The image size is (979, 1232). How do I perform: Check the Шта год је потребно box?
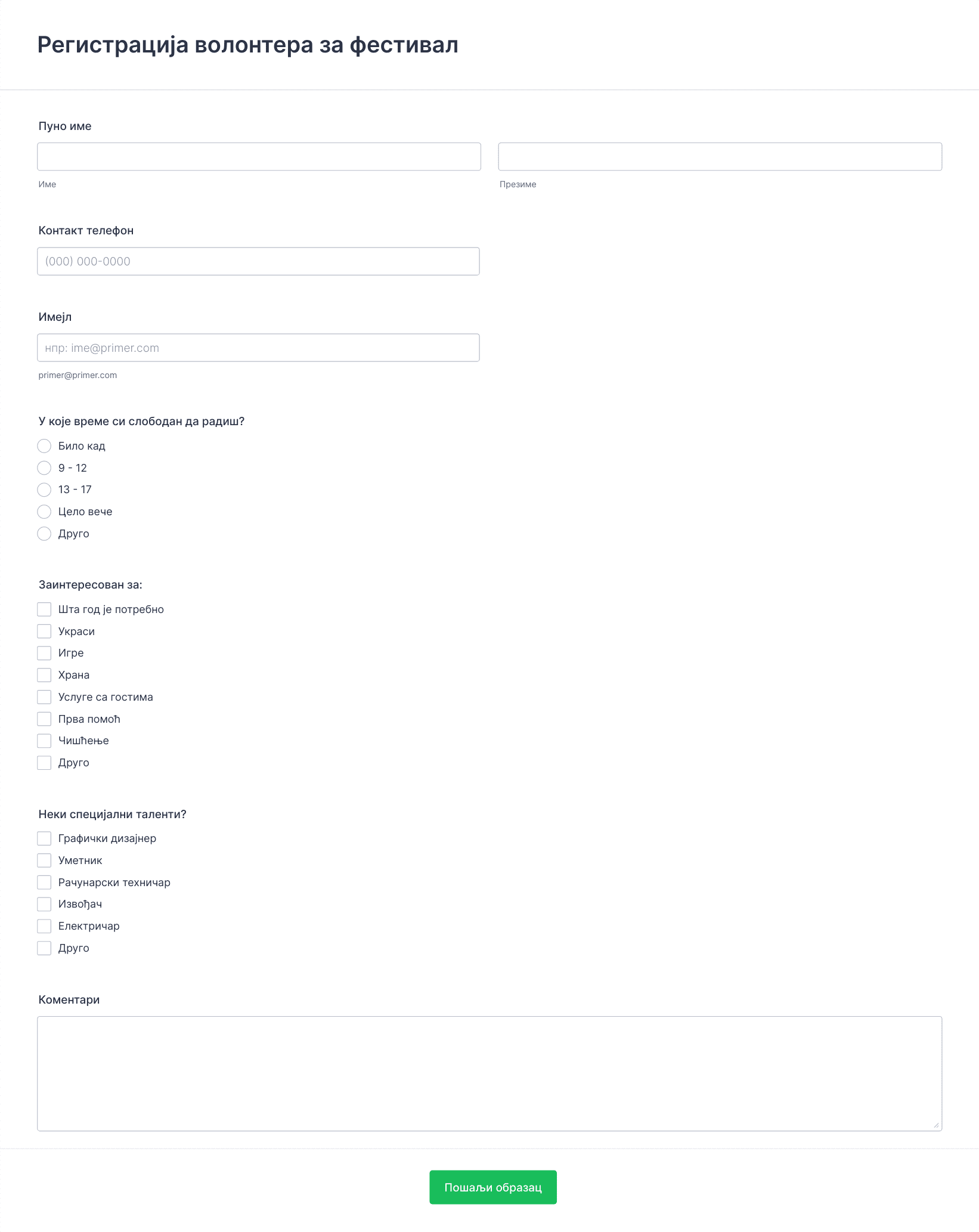pos(44,609)
